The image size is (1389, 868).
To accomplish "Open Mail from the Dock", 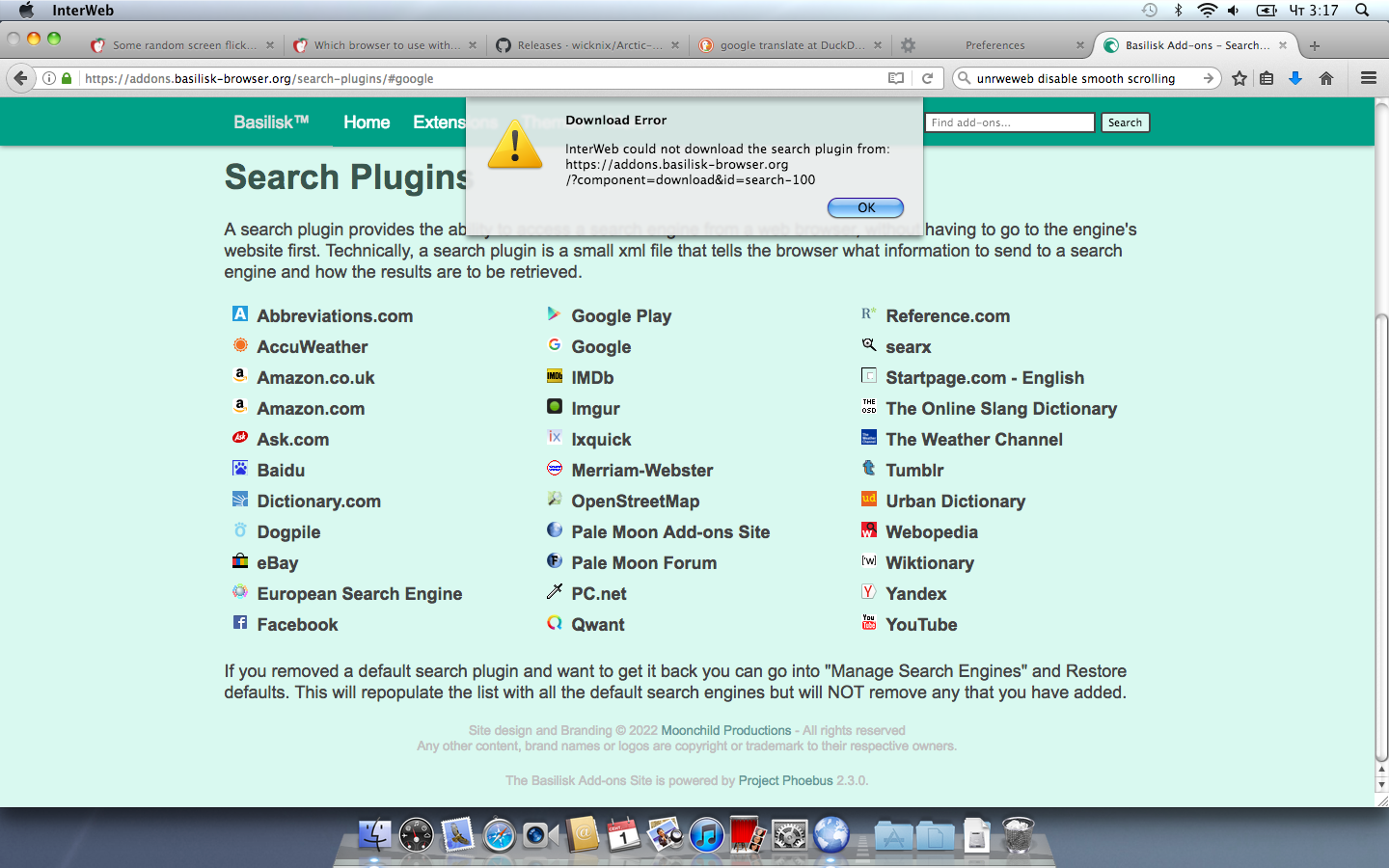I will click(x=458, y=834).
